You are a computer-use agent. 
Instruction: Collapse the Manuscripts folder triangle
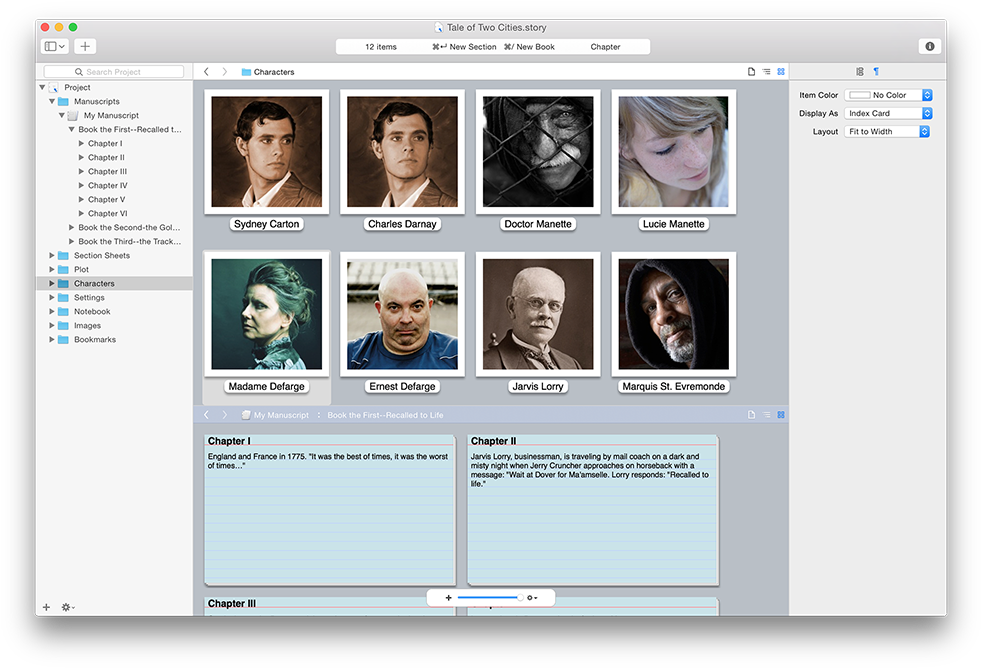(x=52, y=101)
